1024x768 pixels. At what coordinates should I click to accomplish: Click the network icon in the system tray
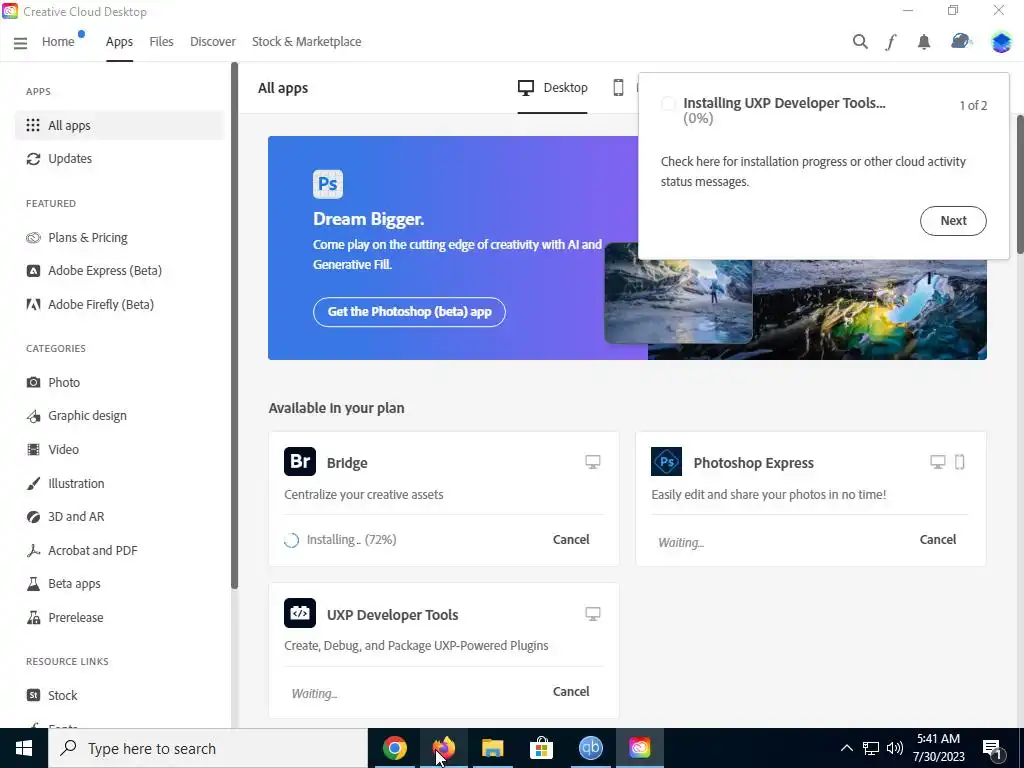pos(871,748)
